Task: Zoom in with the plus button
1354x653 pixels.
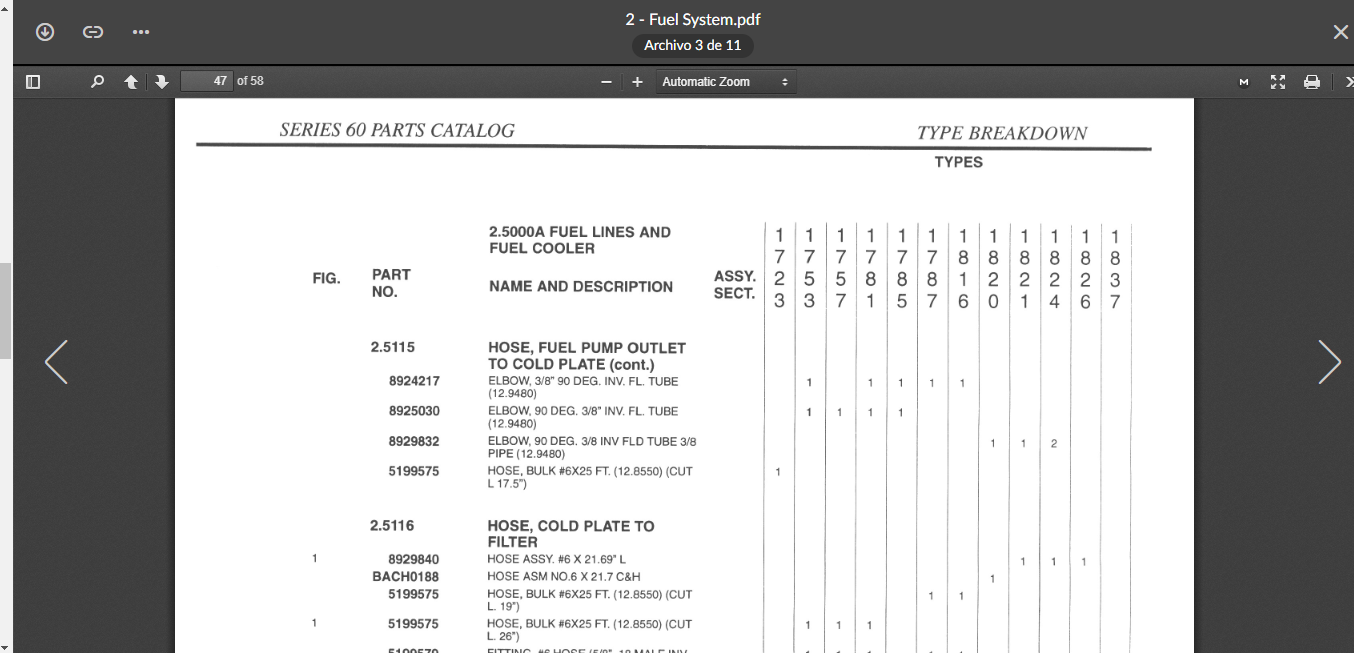Action: [637, 82]
